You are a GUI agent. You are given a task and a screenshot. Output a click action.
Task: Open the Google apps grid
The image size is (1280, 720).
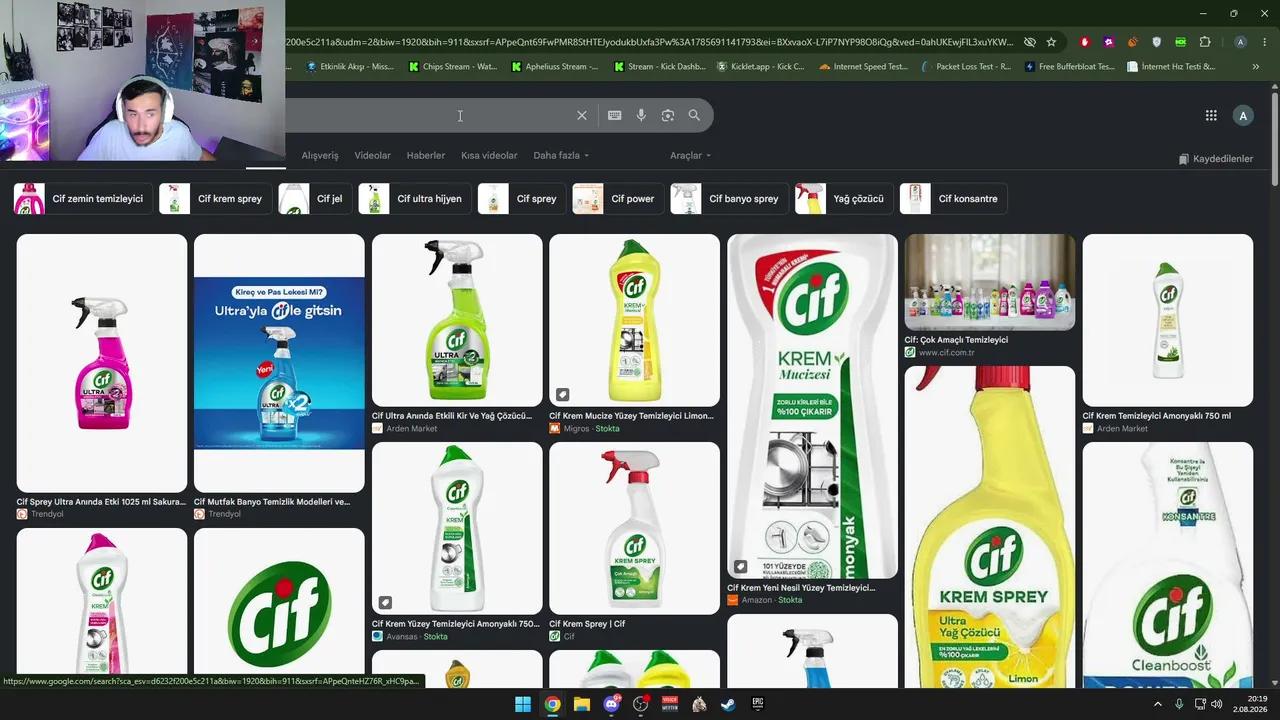(x=1211, y=115)
